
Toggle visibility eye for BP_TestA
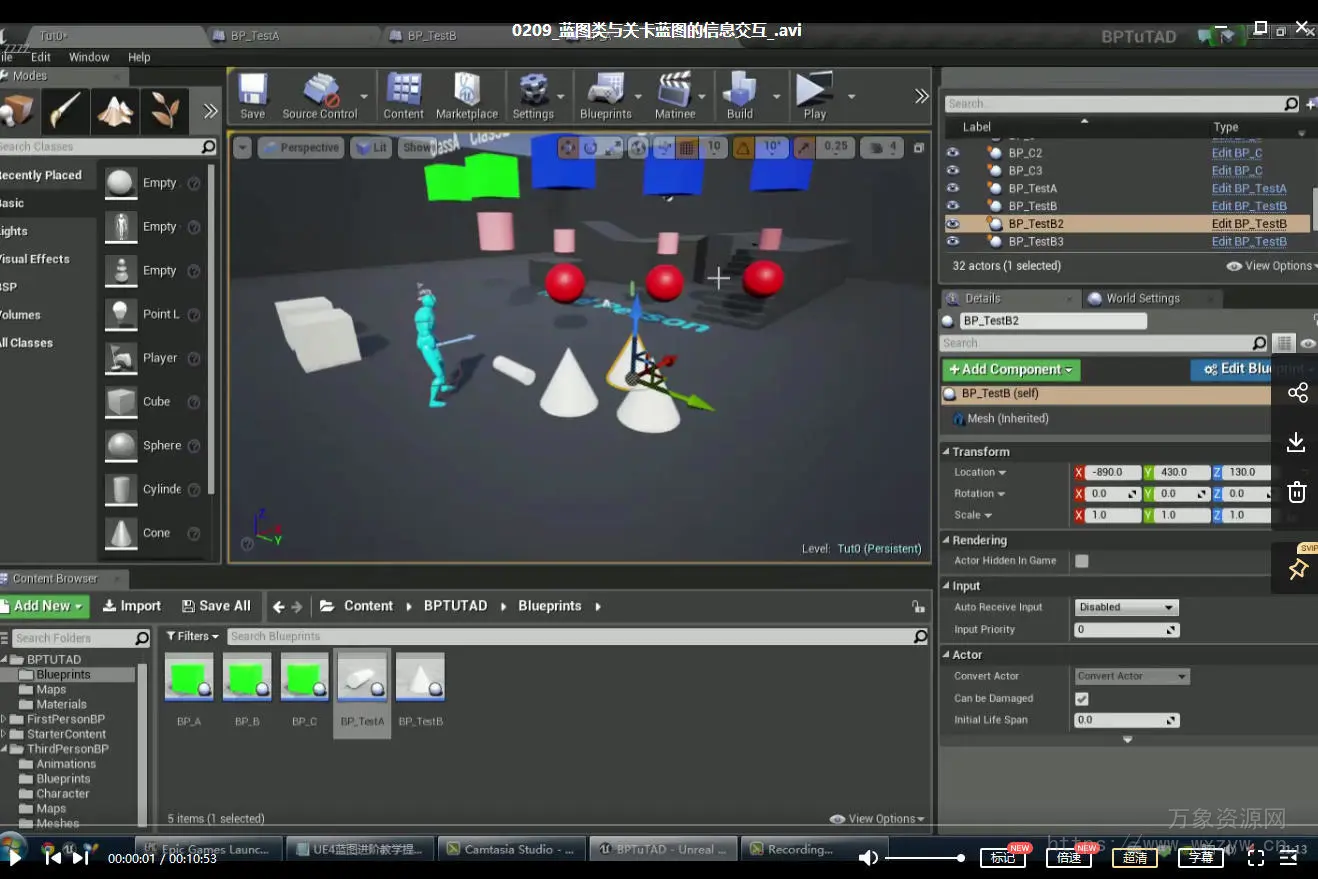(x=953, y=188)
